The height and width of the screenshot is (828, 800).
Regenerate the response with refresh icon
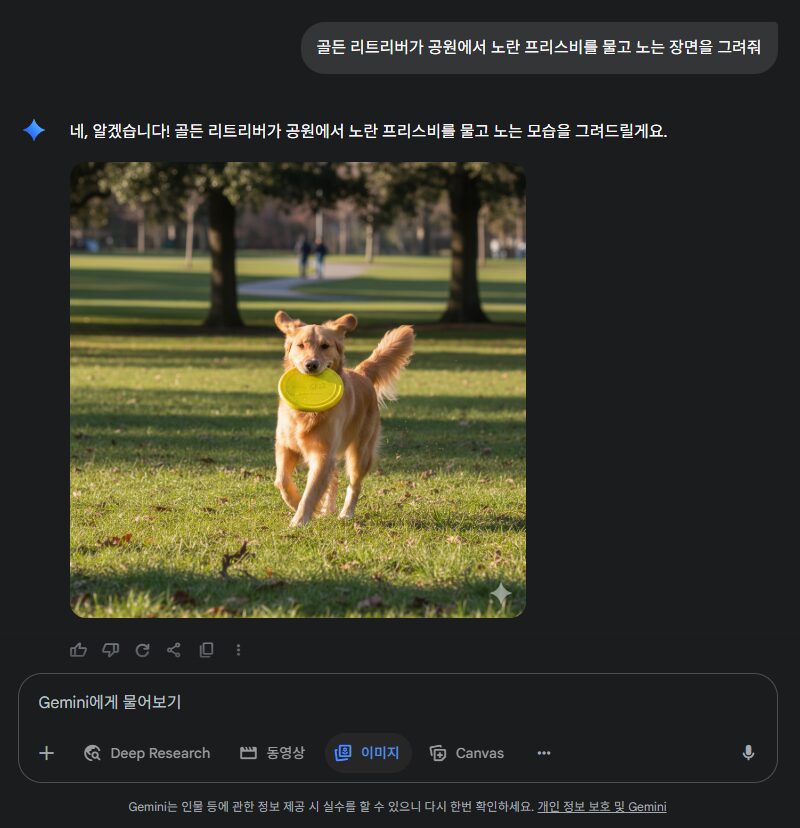[143, 650]
